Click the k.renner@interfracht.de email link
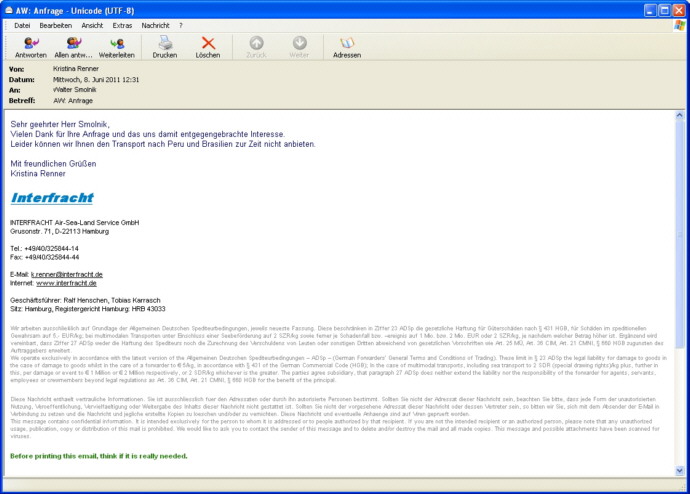Screen dimensions: 690x494 pyautogui.click(x=66, y=273)
